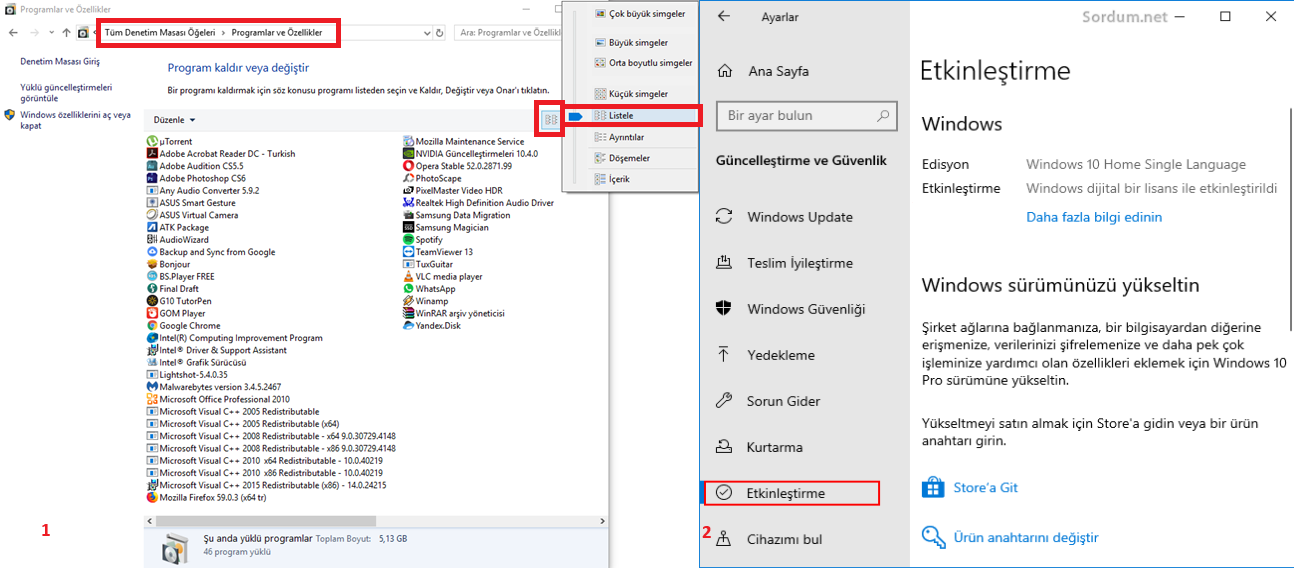Select the Opera Stable icon in the list
1294x568 pixels.
point(408,166)
